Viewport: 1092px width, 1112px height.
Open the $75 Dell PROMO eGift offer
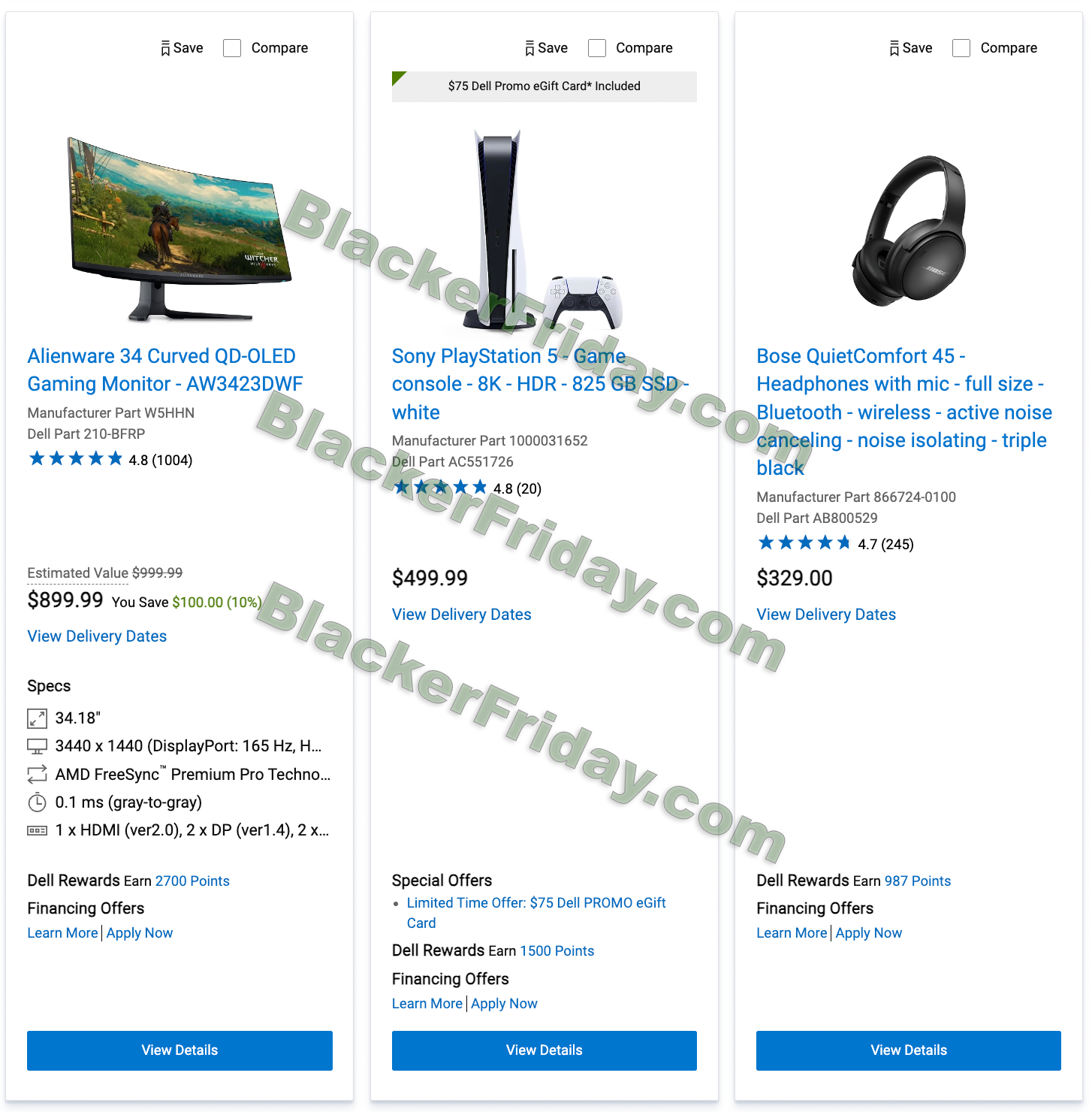536,913
